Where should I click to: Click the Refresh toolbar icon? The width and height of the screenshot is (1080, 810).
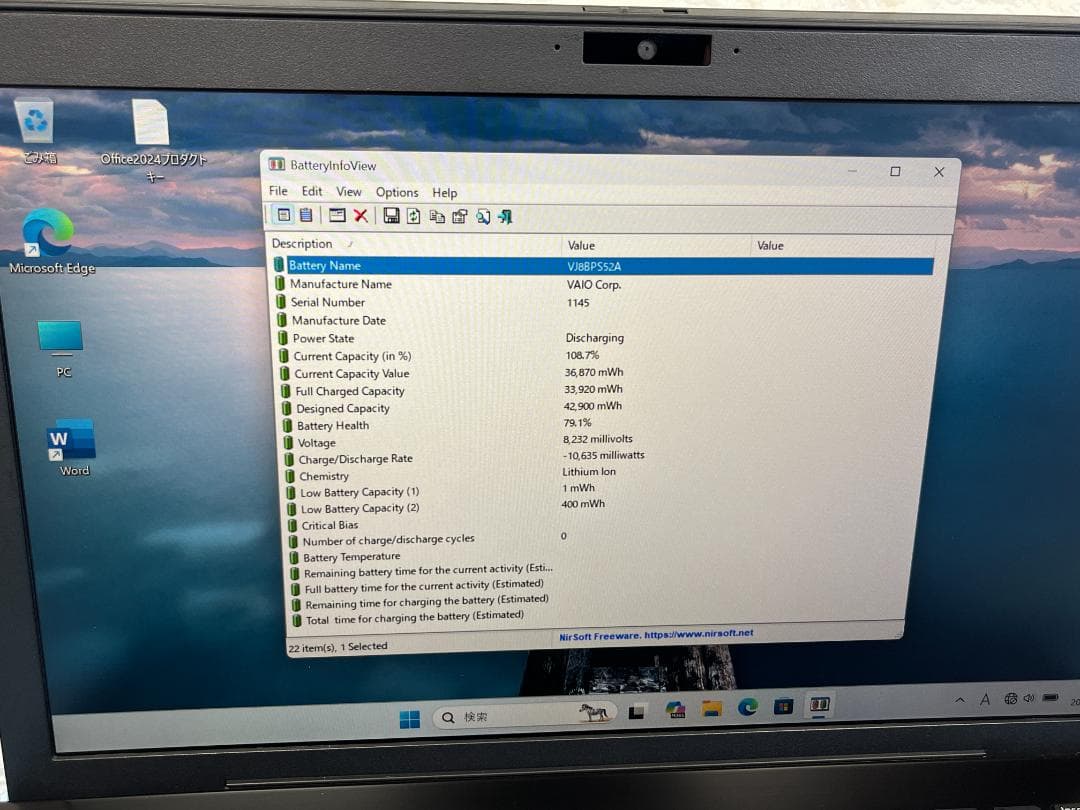point(414,215)
